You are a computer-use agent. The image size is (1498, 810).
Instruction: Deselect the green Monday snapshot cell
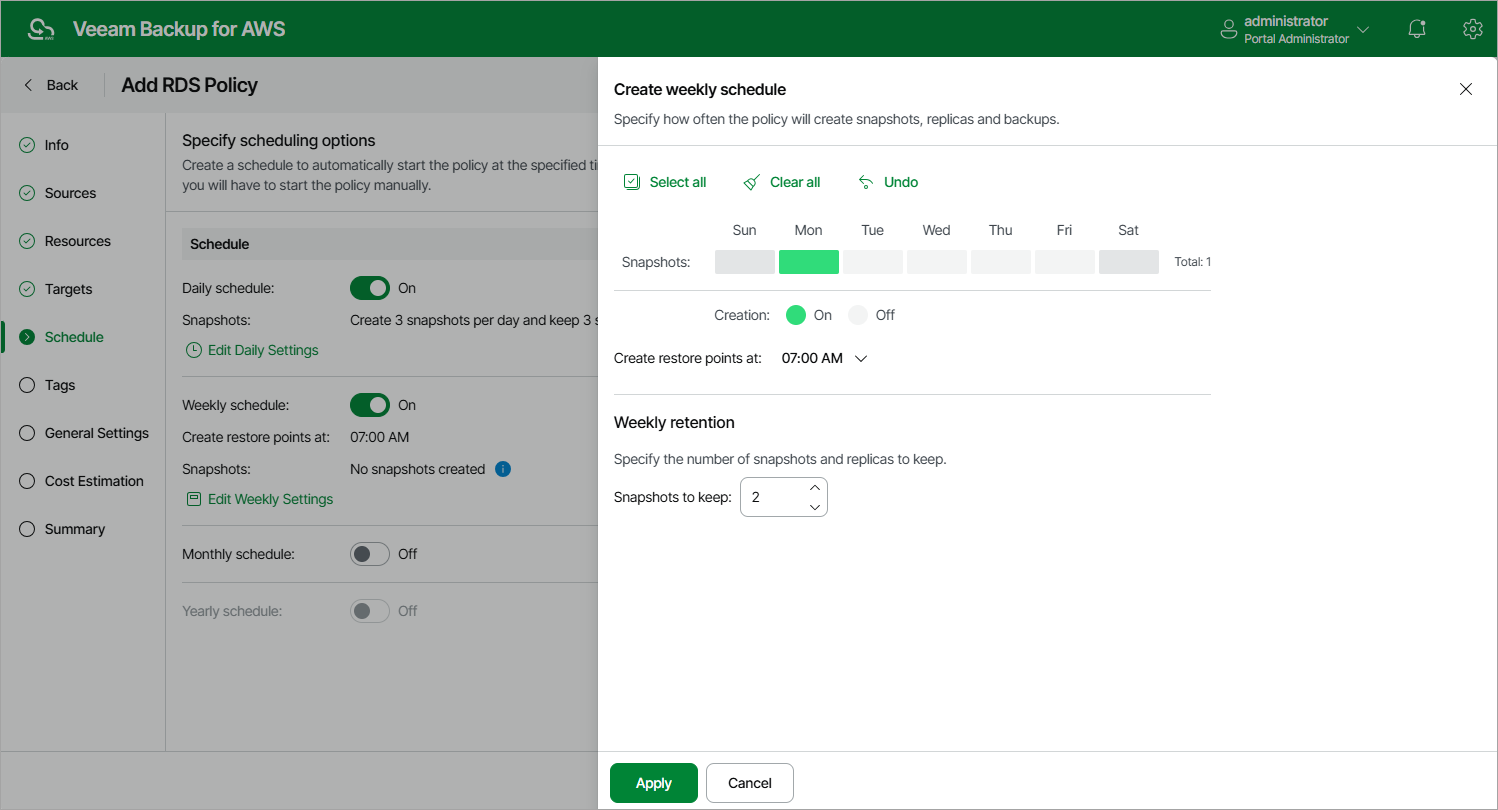point(809,262)
